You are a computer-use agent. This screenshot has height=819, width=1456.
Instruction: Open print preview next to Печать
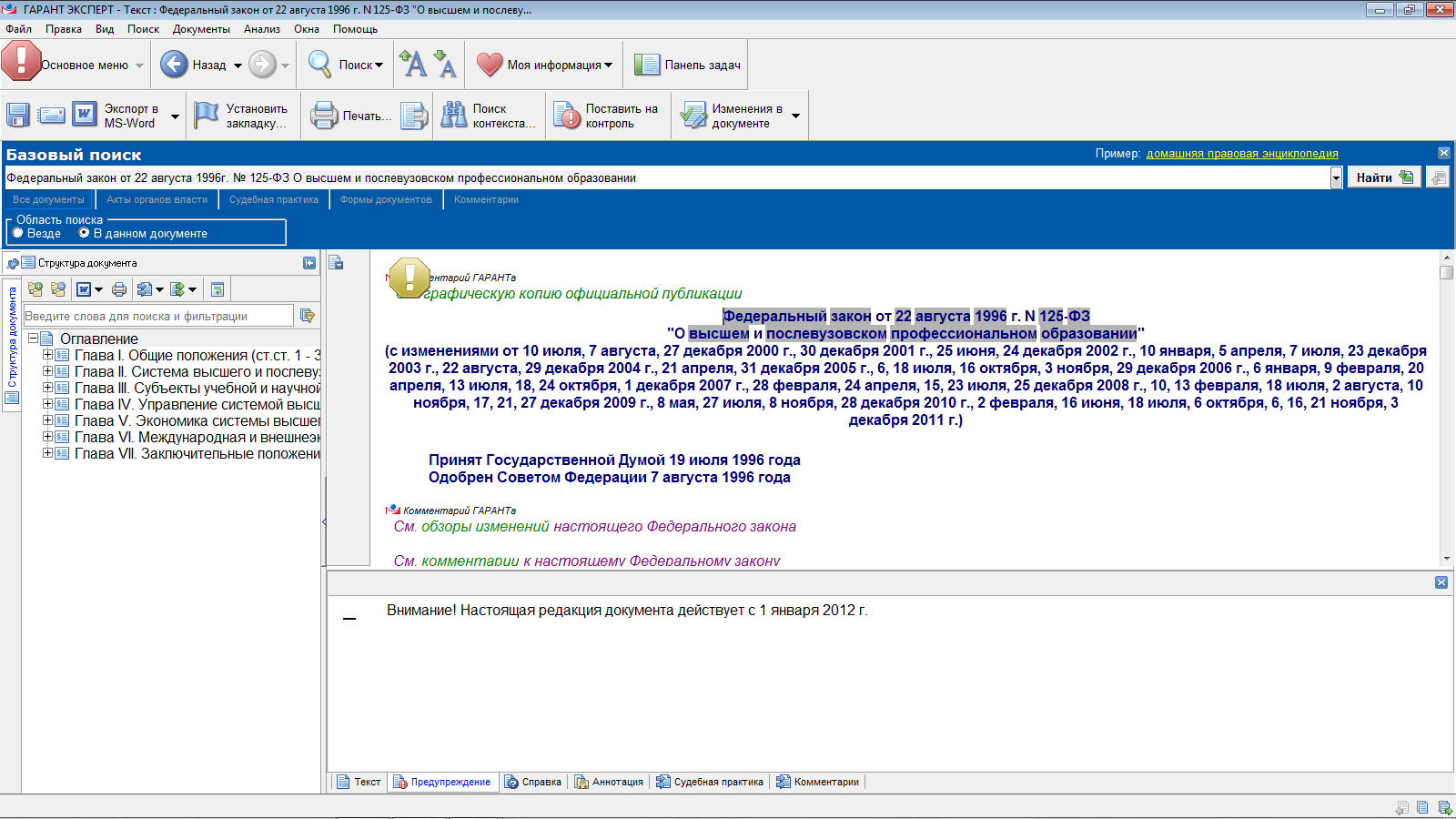click(414, 115)
